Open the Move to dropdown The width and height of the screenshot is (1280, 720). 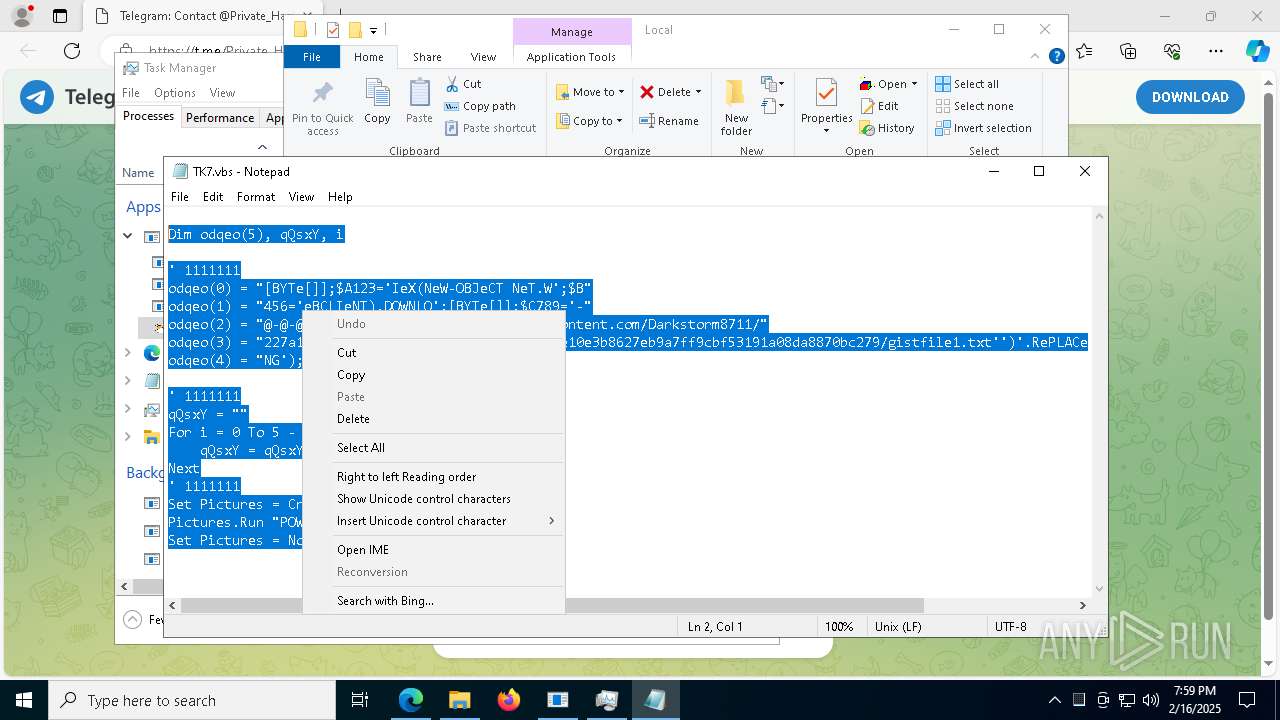point(590,92)
